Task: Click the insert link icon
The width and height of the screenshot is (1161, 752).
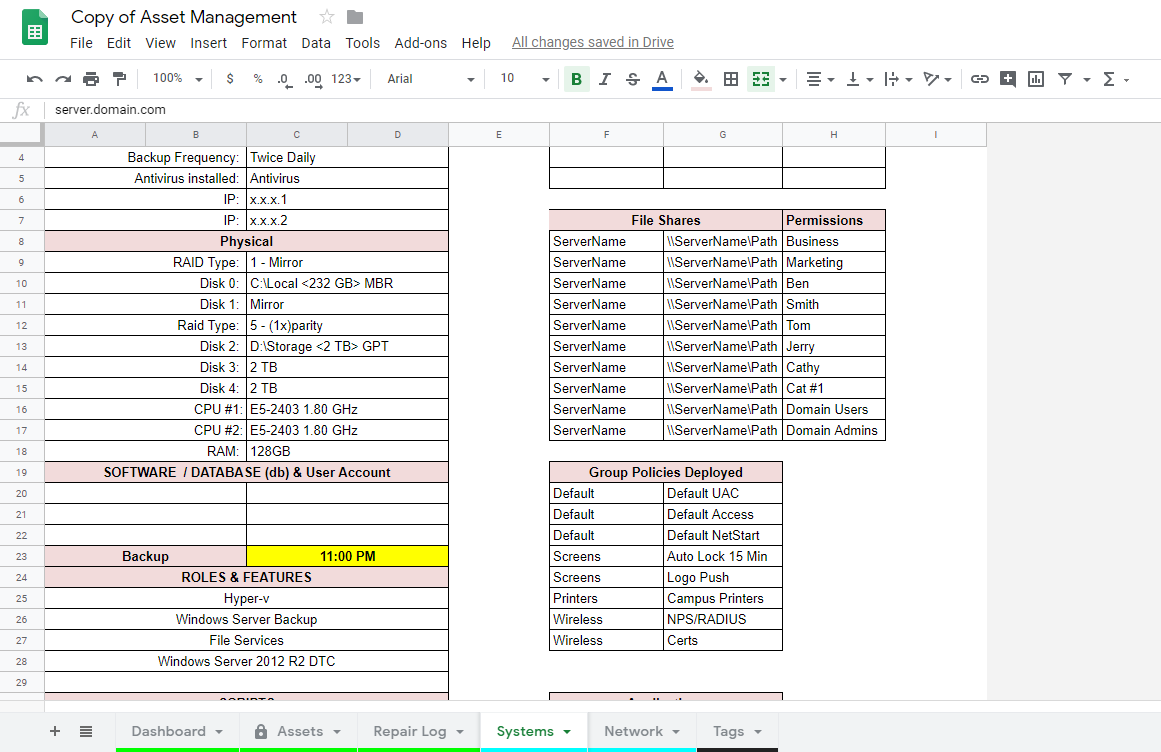Action: click(x=980, y=79)
